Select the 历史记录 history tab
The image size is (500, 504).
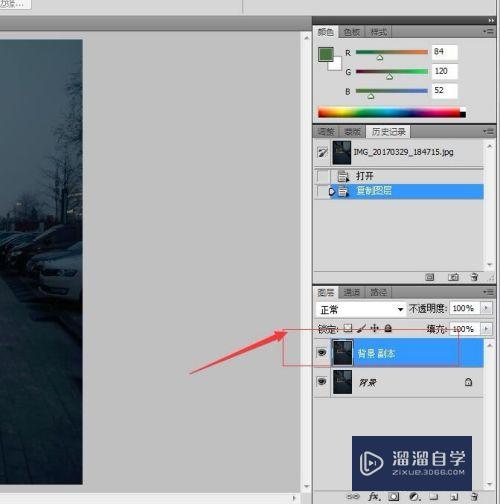pyautogui.click(x=388, y=132)
